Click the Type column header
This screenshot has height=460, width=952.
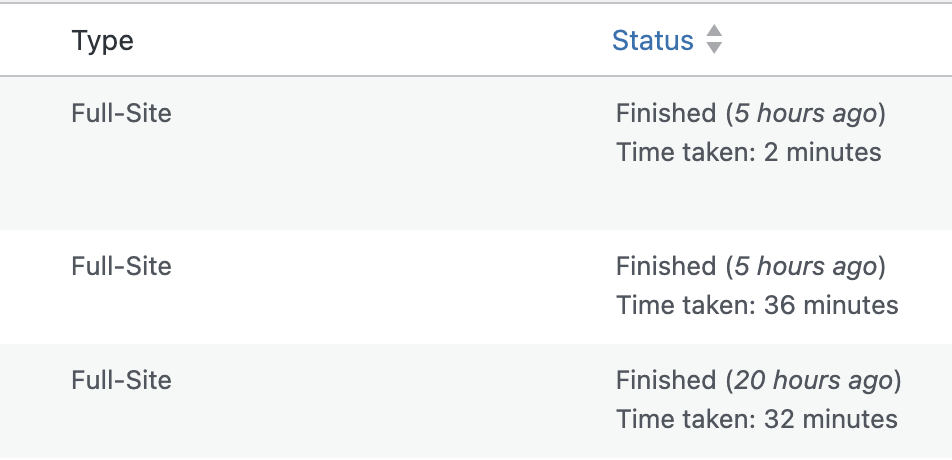[102, 40]
